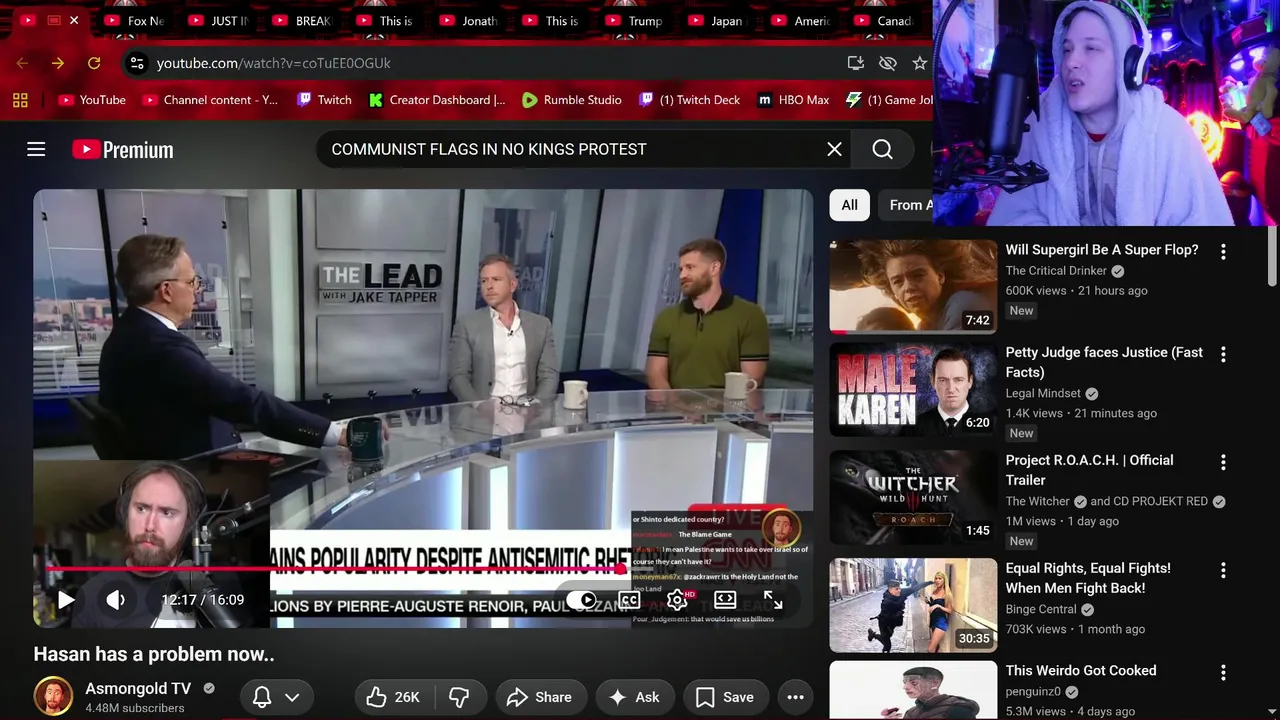Open player settings gear

point(677,600)
